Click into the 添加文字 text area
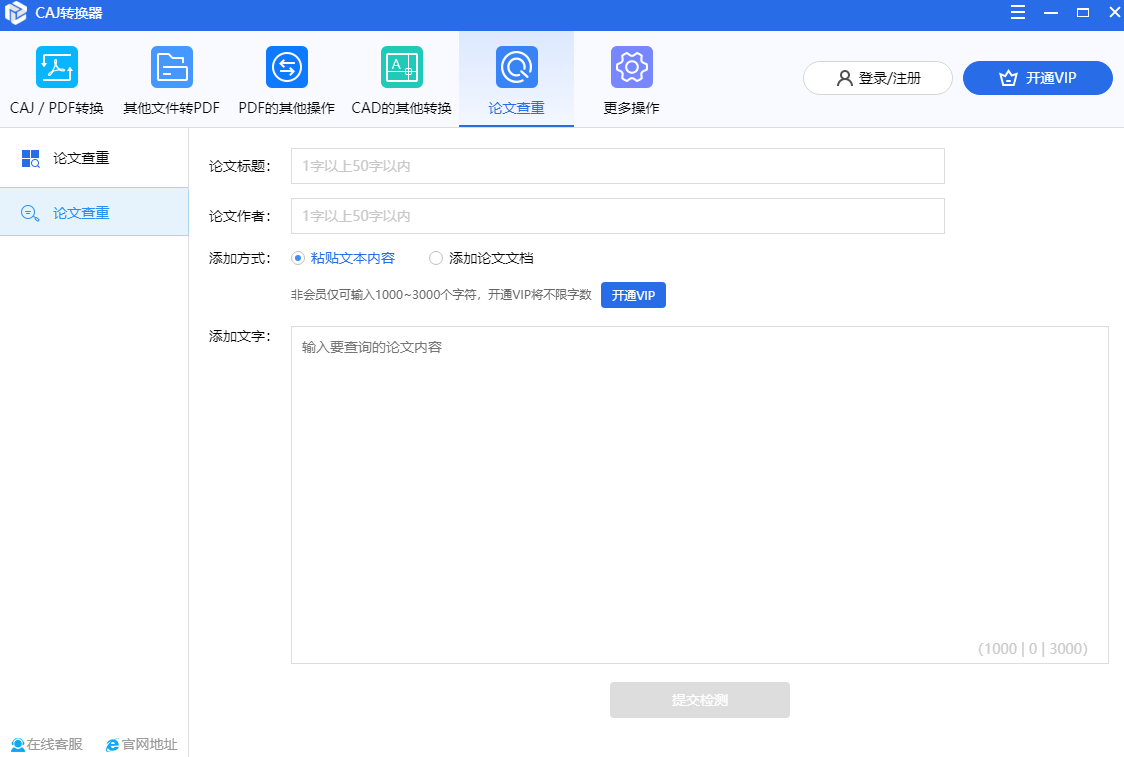 pos(700,495)
